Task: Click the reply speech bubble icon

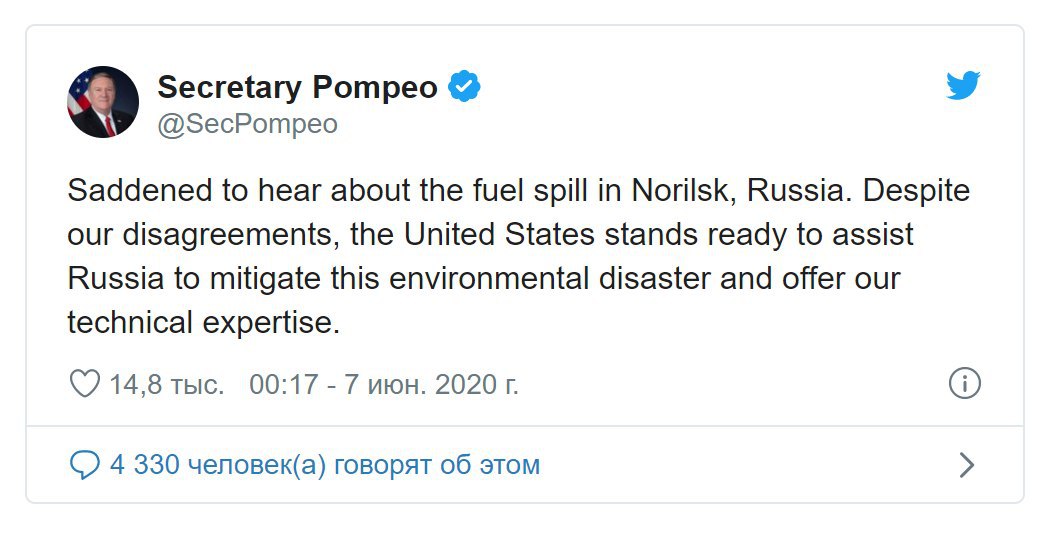Action: [84, 464]
